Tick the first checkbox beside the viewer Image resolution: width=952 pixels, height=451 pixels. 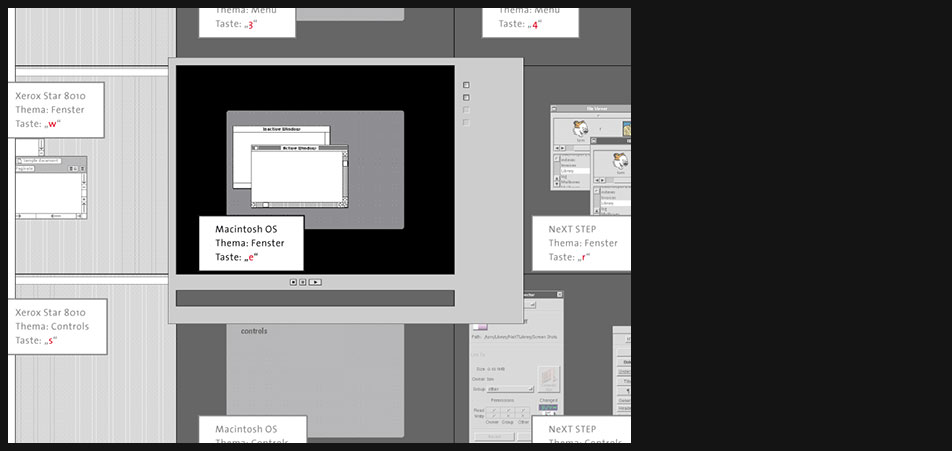(x=466, y=85)
